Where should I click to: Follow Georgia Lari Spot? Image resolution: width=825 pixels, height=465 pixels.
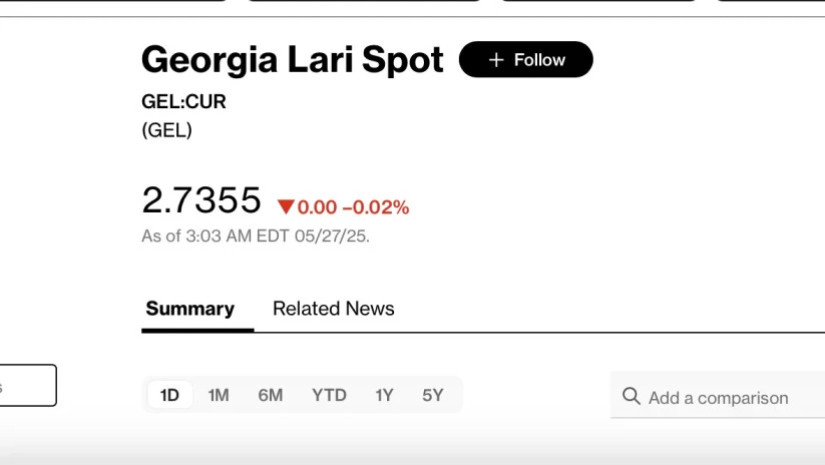coord(526,59)
